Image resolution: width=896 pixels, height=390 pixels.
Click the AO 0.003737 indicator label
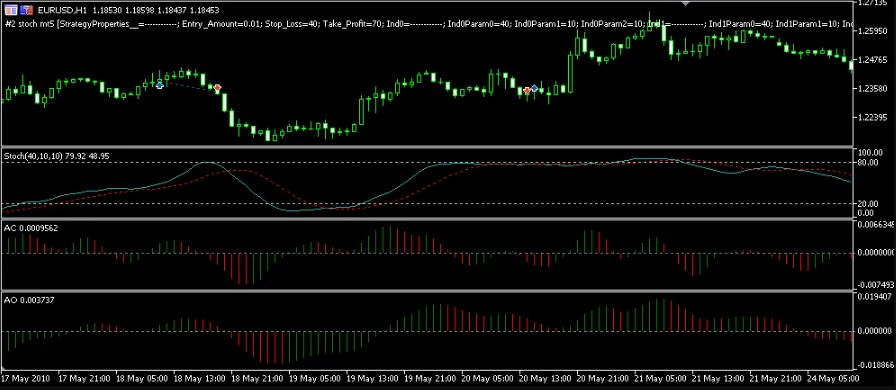pos(29,300)
